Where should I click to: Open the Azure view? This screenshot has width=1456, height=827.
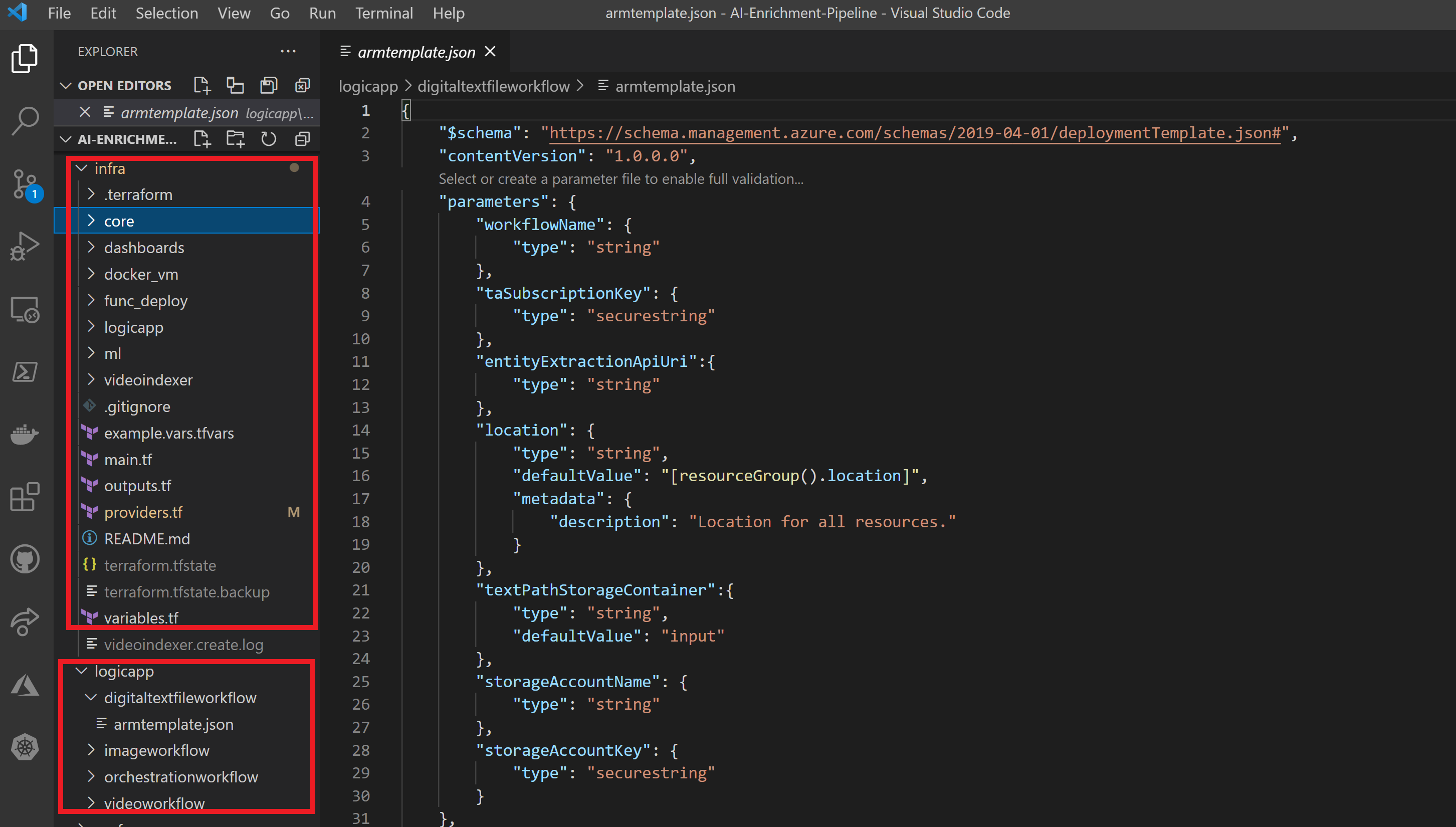[x=25, y=685]
